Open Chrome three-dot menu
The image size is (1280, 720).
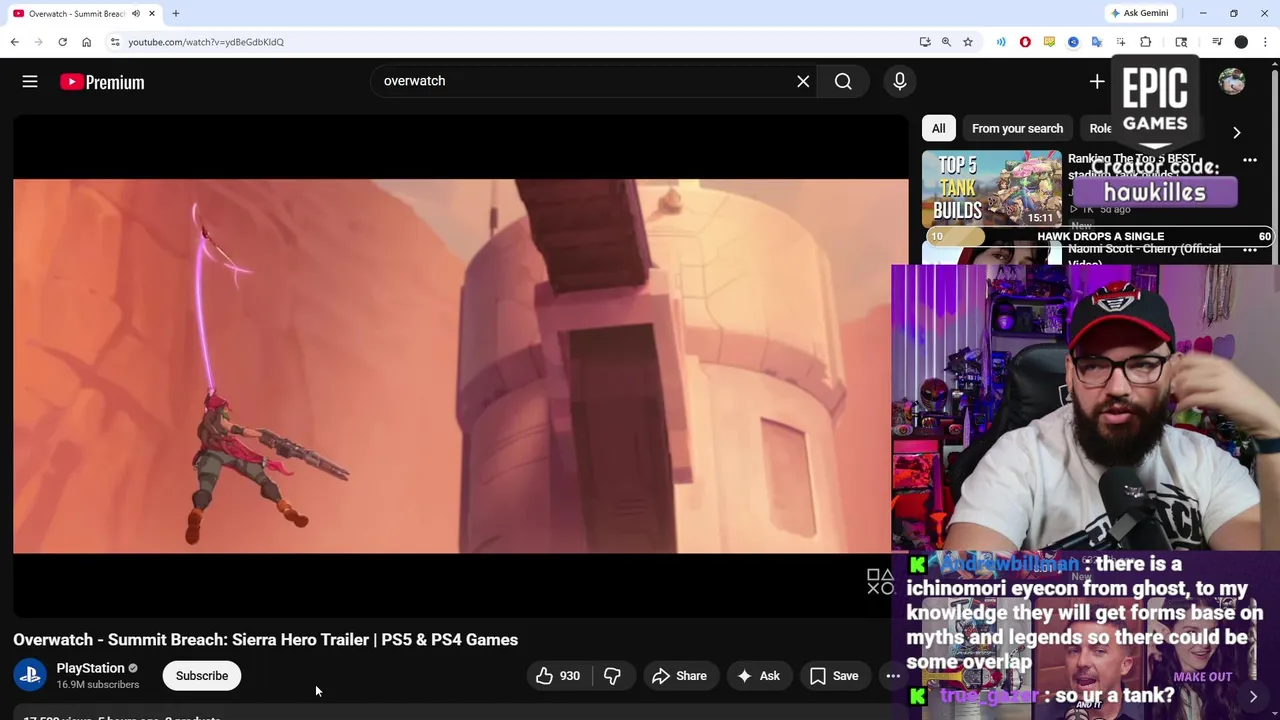(1266, 42)
